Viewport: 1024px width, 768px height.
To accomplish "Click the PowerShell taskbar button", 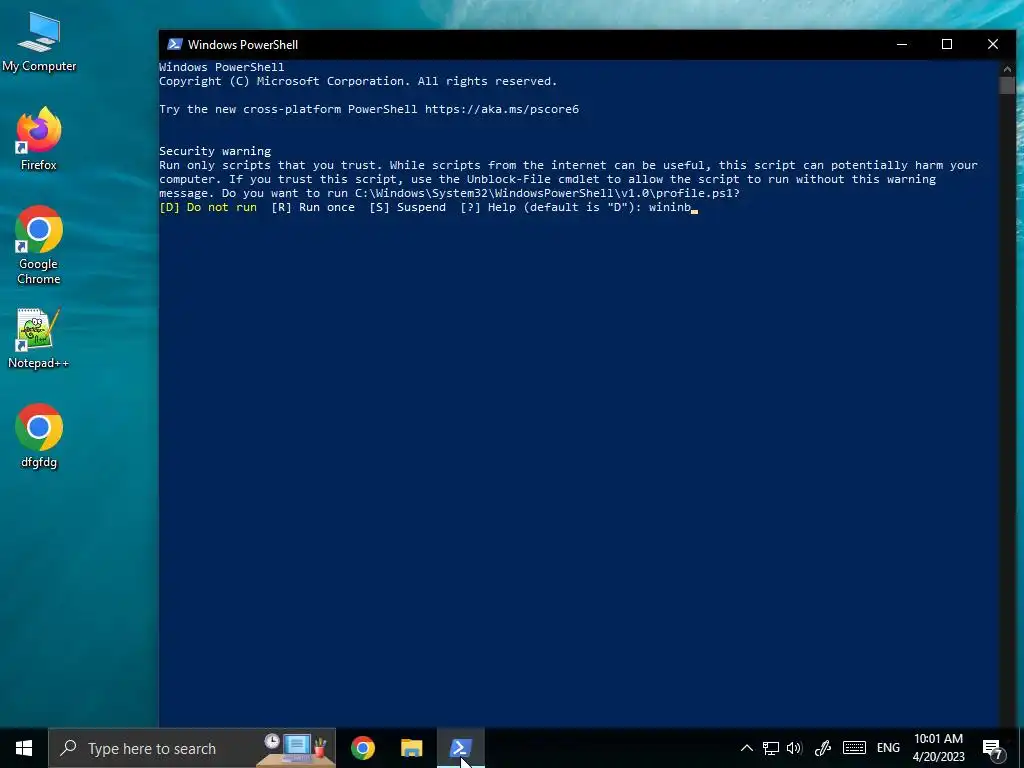I will (x=460, y=748).
